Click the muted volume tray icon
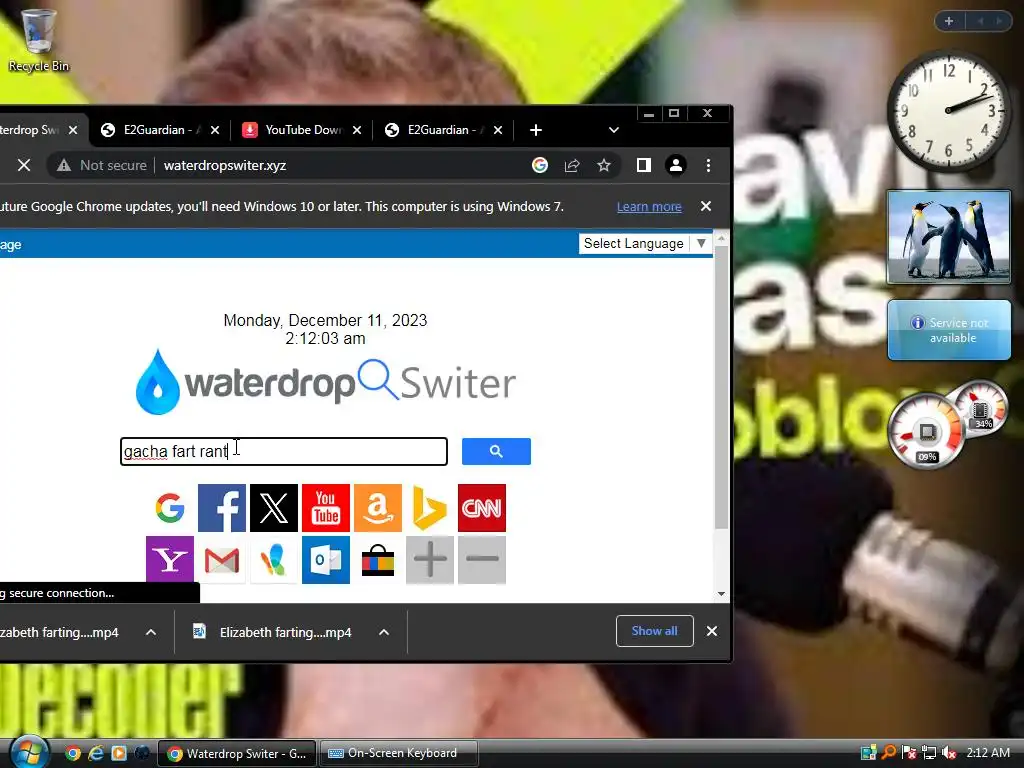The width and height of the screenshot is (1024, 768). tap(948, 753)
